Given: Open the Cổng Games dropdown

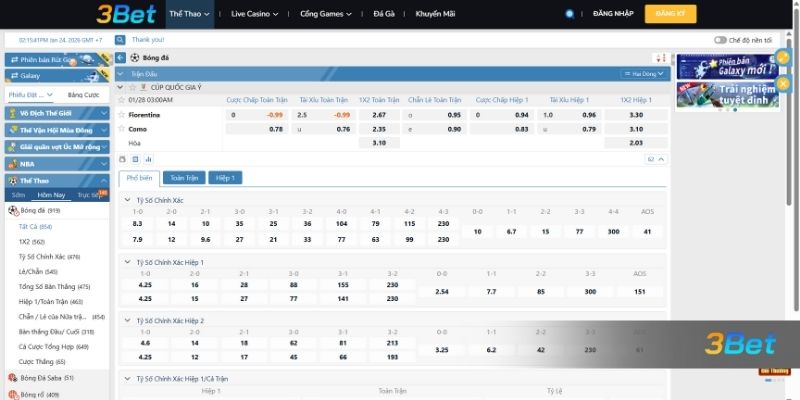Looking at the screenshot, I should click(x=326, y=14).
